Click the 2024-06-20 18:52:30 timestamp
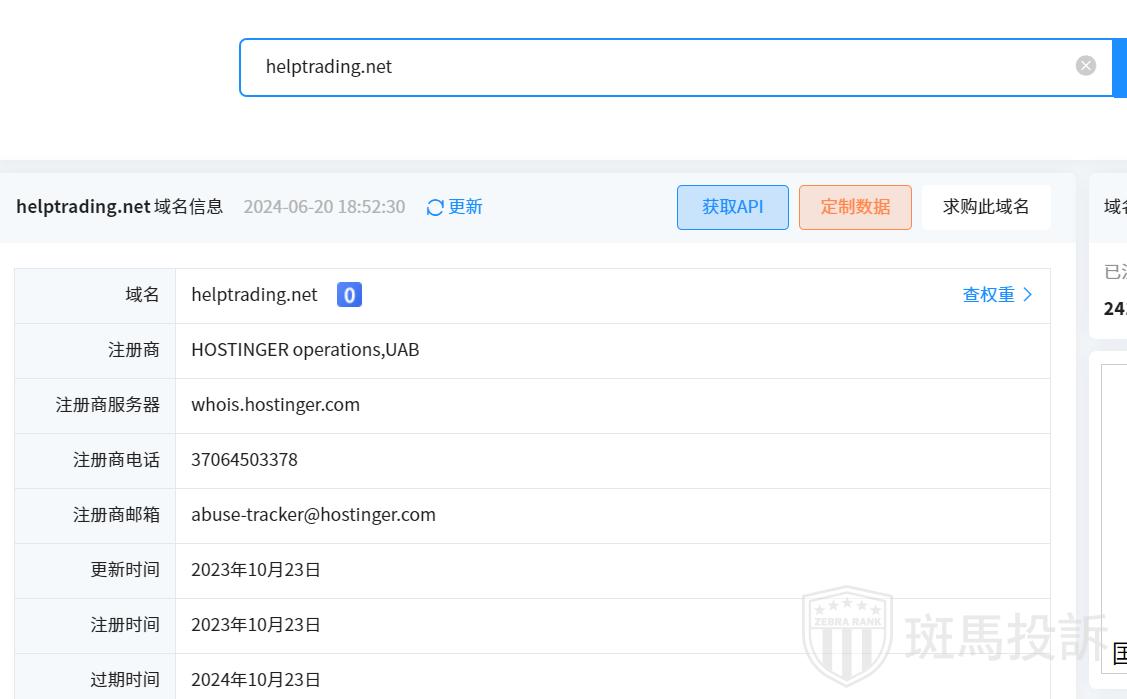 coord(324,207)
